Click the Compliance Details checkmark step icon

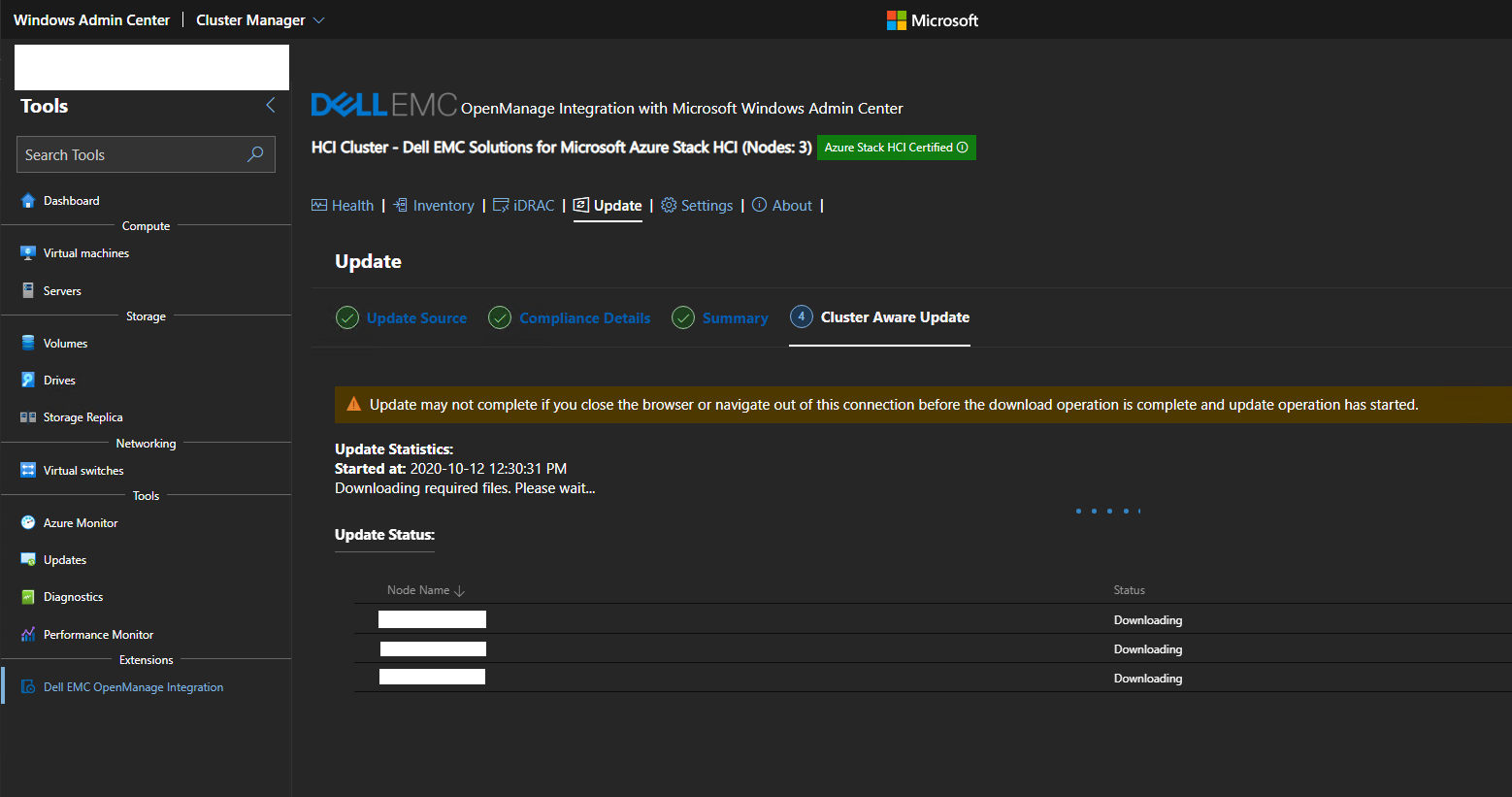tap(500, 317)
